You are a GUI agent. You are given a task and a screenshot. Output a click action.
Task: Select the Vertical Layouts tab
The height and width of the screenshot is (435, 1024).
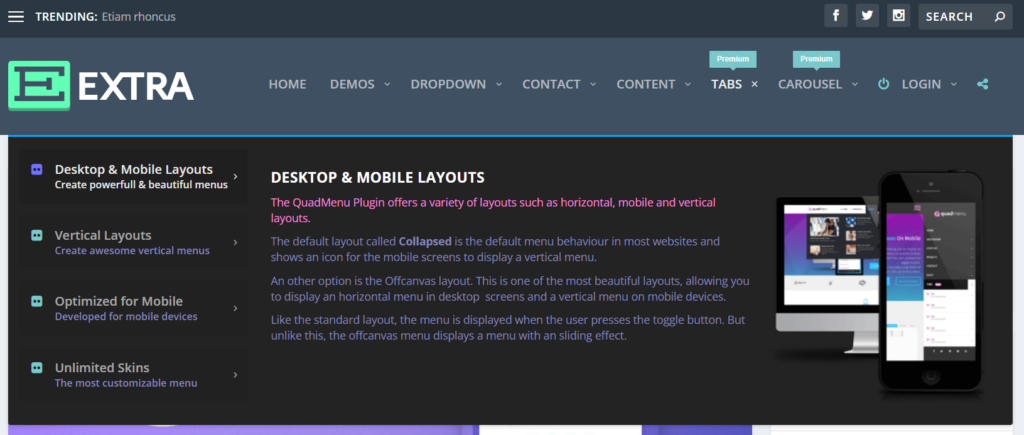pos(133,242)
